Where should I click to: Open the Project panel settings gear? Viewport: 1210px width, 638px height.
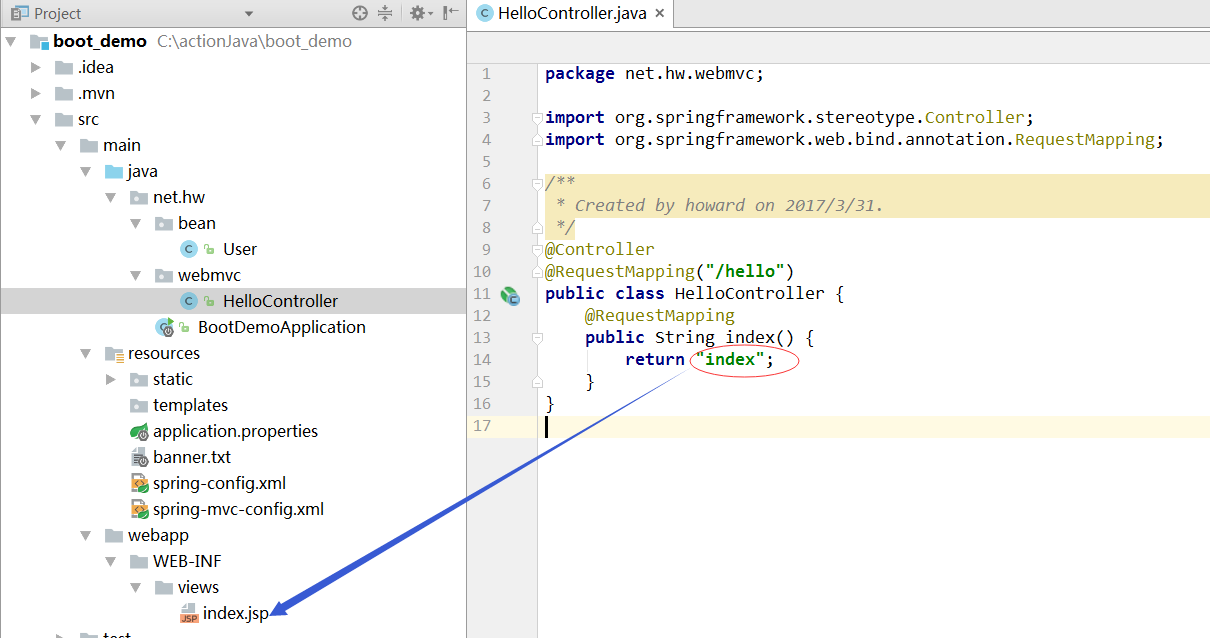click(x=420, y=13)
